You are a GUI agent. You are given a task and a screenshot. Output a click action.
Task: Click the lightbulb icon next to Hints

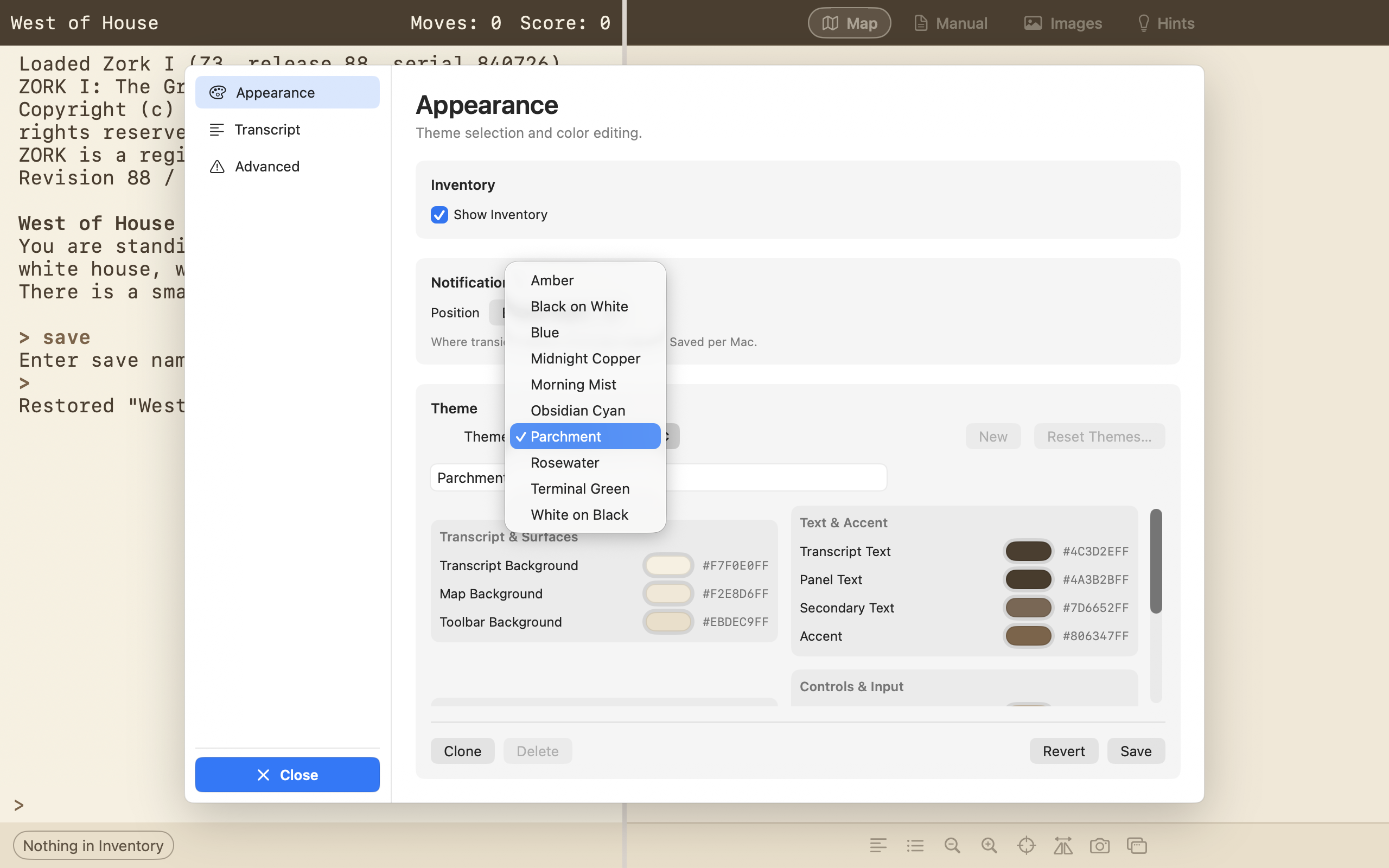pos(1143,23)
